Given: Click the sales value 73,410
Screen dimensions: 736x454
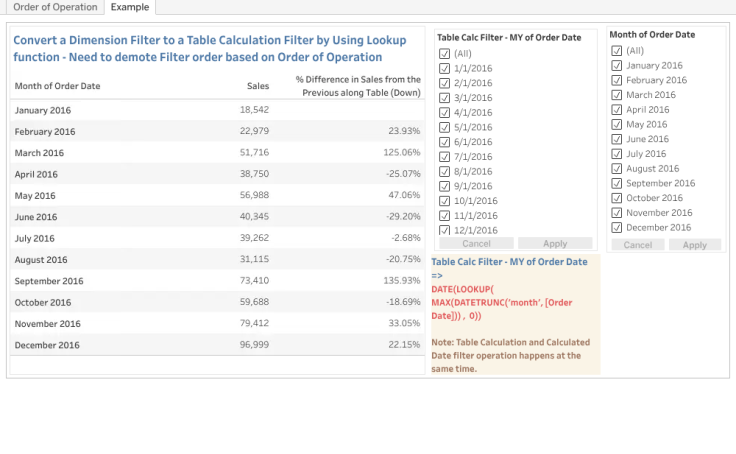Looking at the screenshot, I should 254,281.
